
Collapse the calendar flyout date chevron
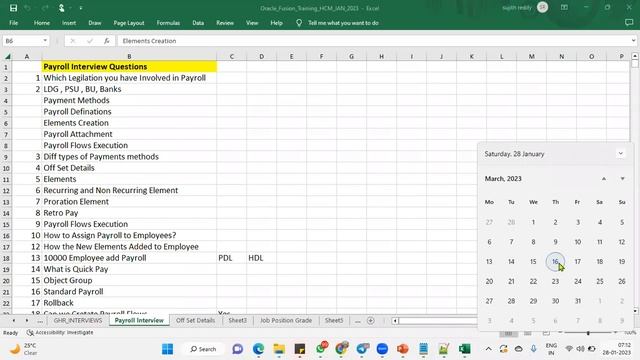[x=620, y=153]
